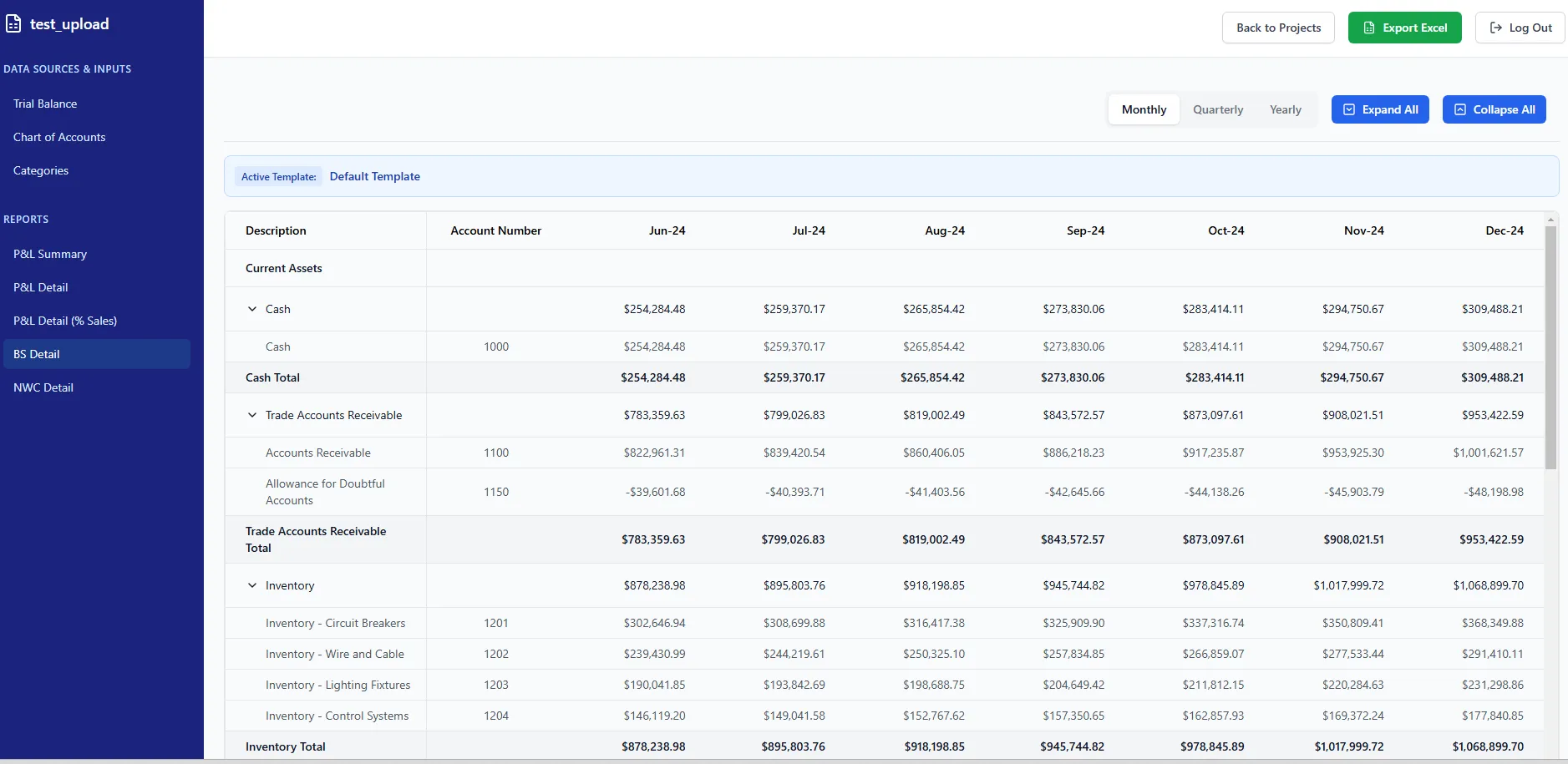Viewport: 1568px width, 764px height.
Task: Click the vertical table scrollbar thumb
Action: [1550, 347]
